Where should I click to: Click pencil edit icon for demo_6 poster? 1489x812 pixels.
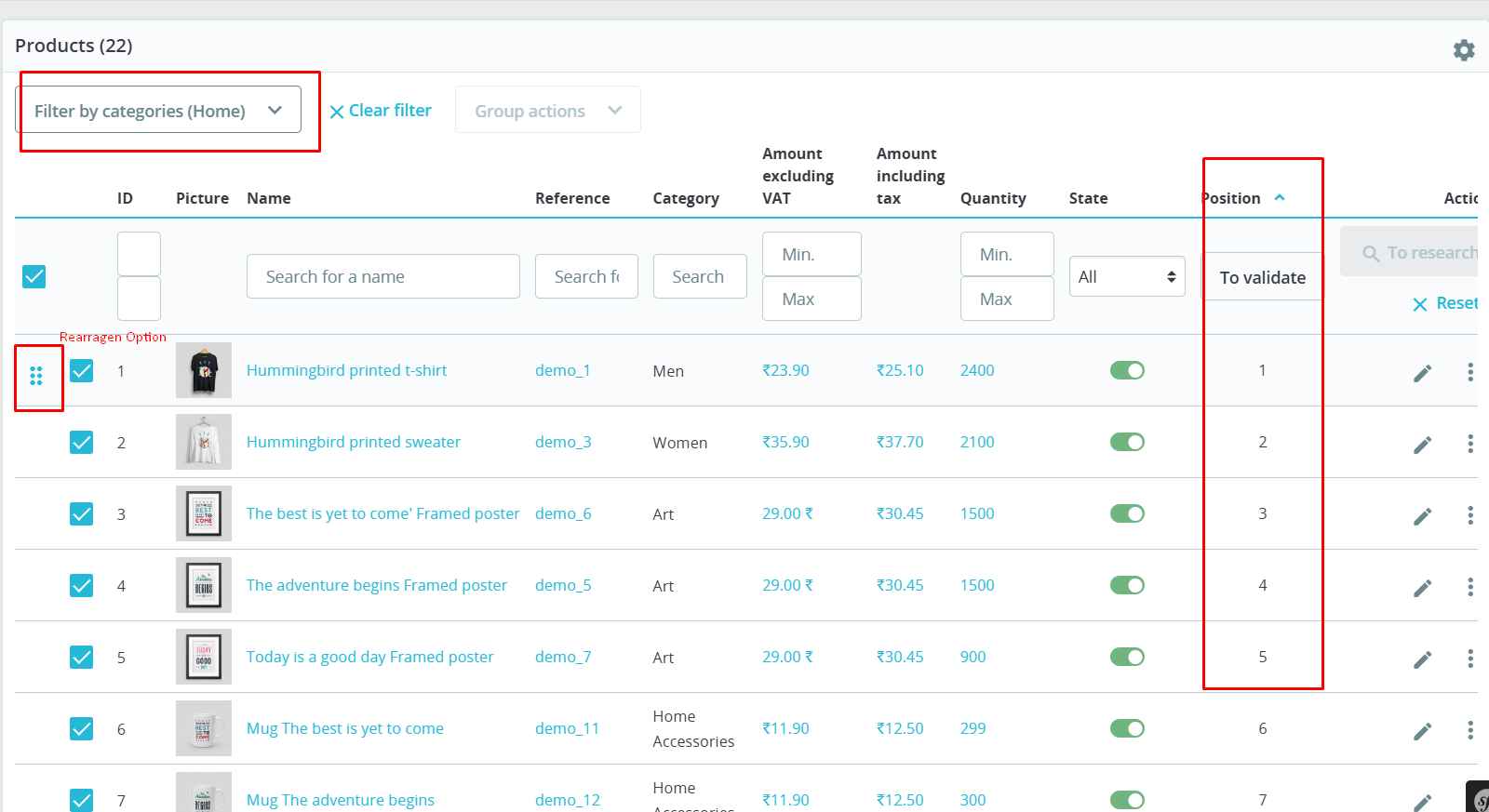pos(1422,516)
